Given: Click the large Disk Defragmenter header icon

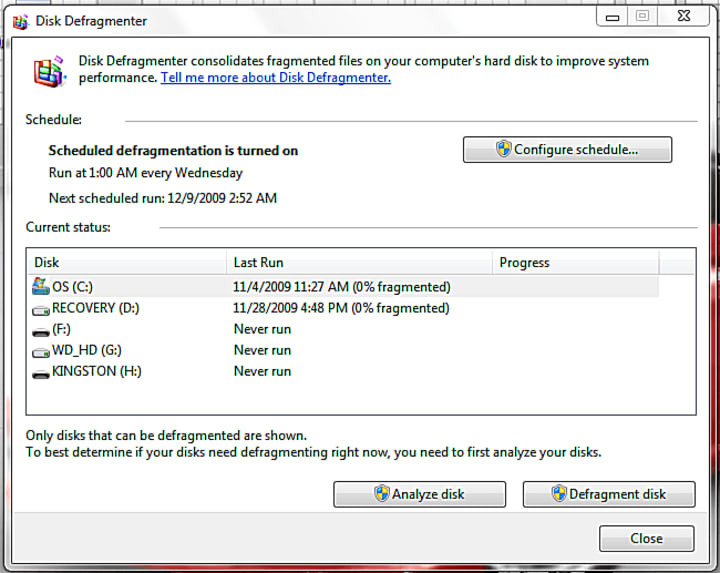Looking at the screenshot, I should point(50,72).
